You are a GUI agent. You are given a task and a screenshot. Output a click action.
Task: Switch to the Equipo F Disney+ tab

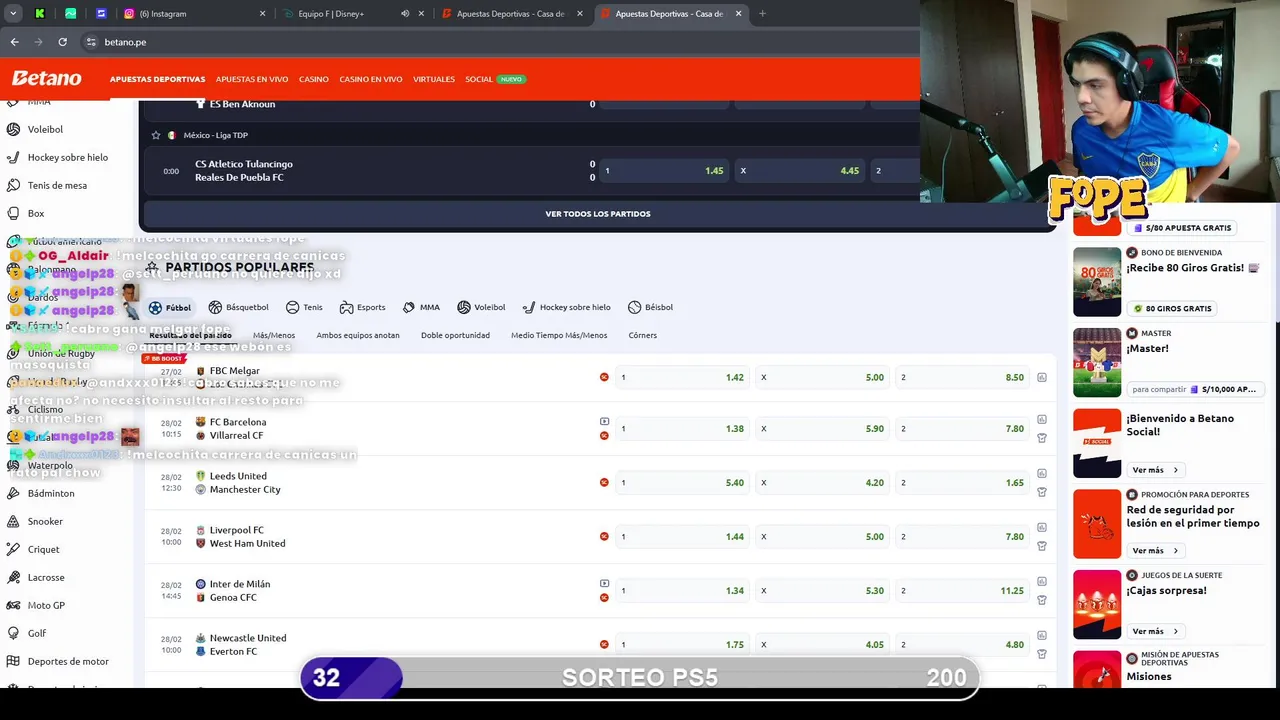tap(342, 14)
